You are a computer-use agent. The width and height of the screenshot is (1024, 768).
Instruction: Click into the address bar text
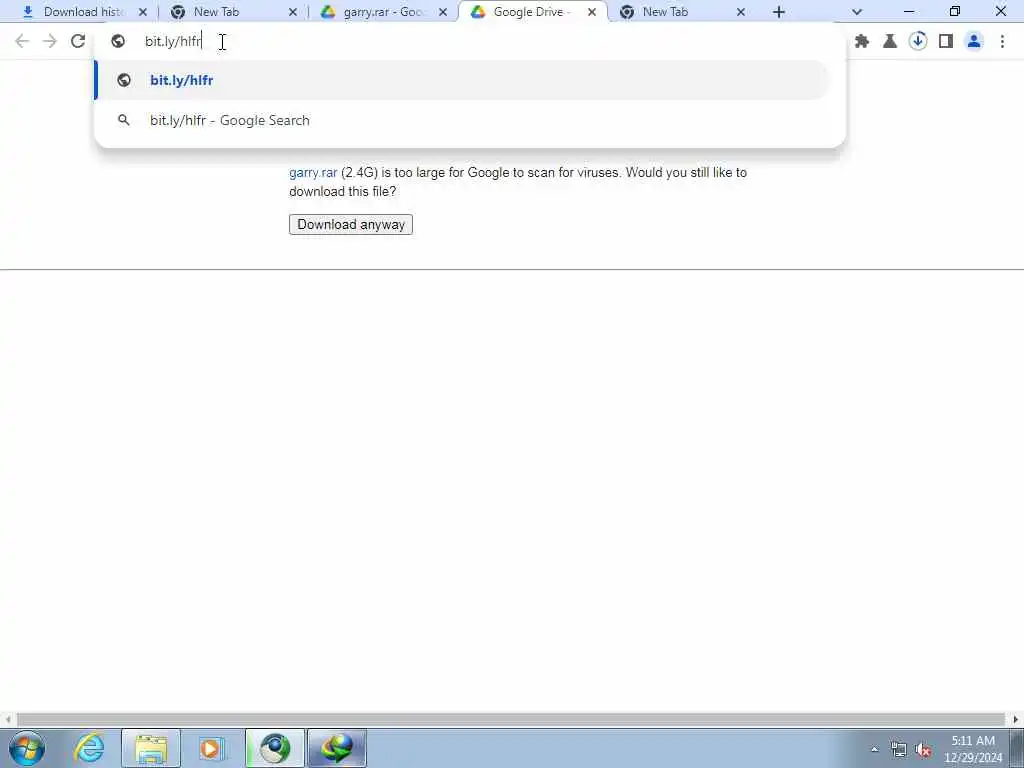[x=173, y=41]
